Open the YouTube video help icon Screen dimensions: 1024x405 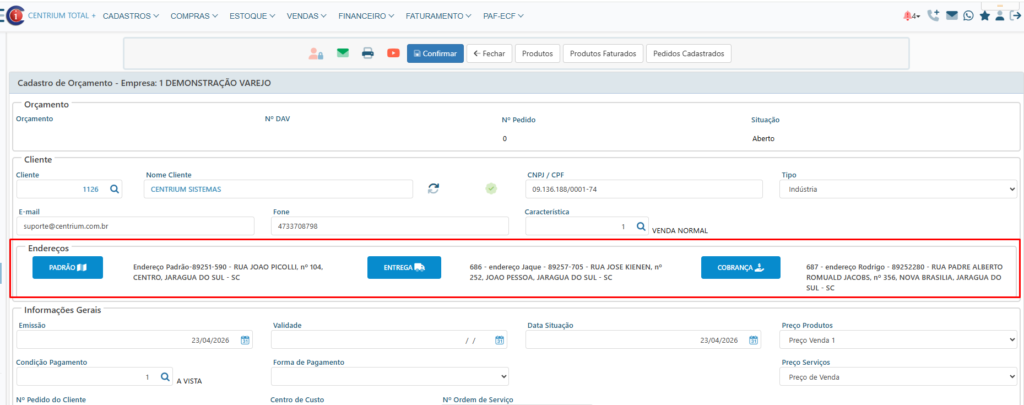[x=393, y=53]
